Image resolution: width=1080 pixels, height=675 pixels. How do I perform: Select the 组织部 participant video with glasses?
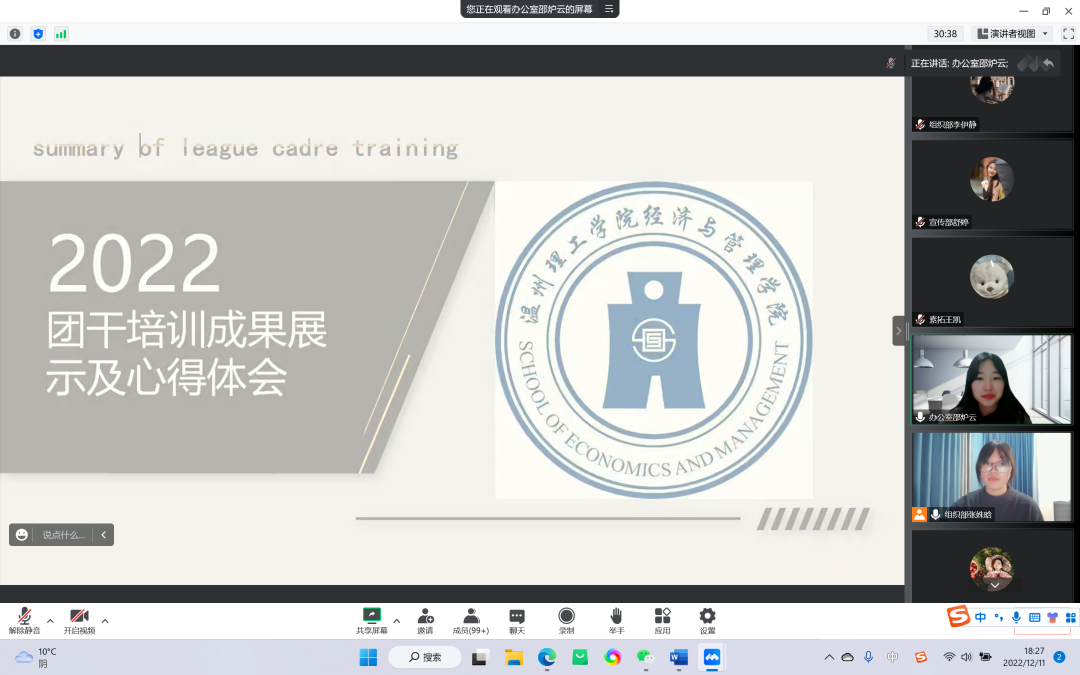click(992, 477)
